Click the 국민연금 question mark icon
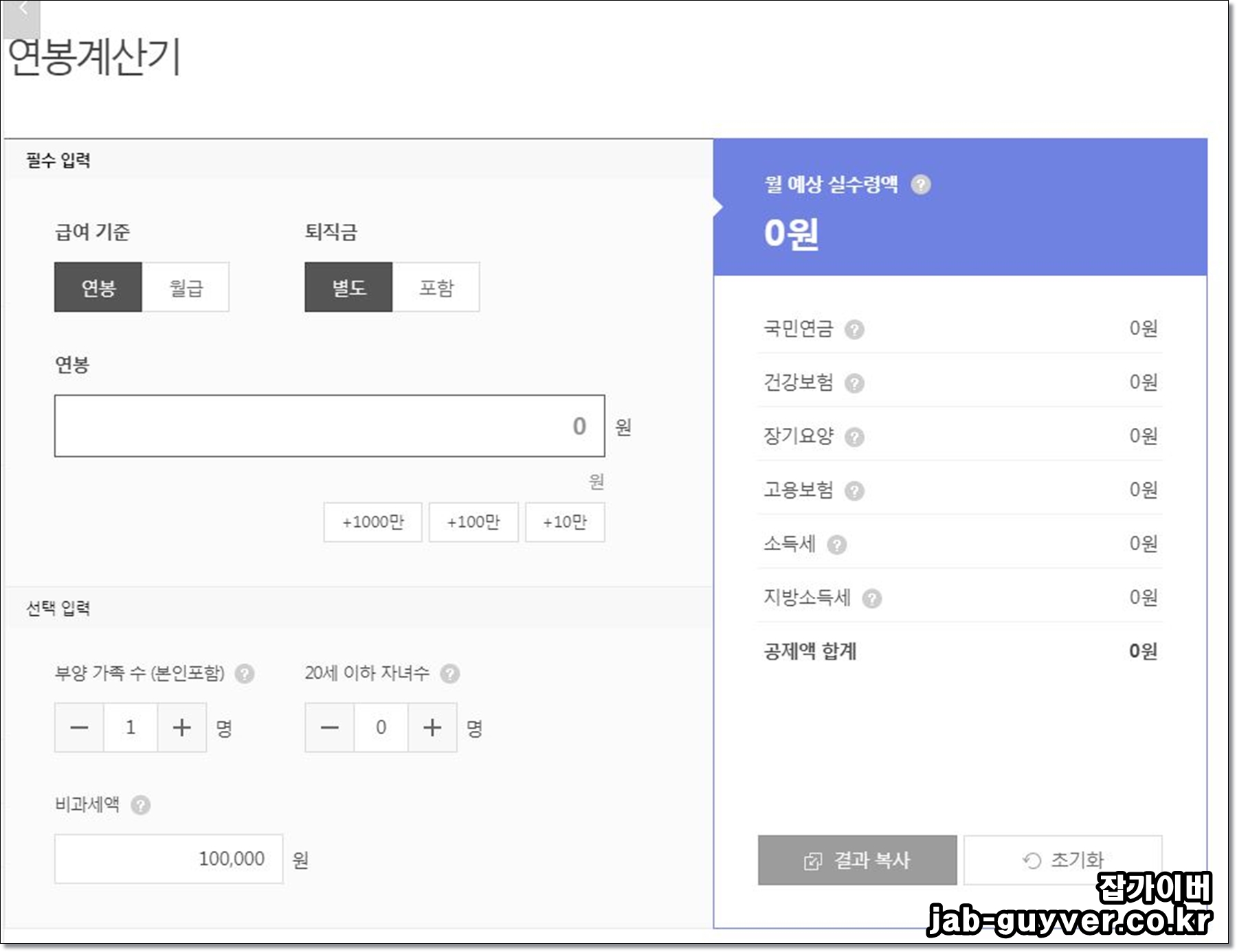Image resolution: width=1237 pixels, height=952 pixels. [855, 329]
